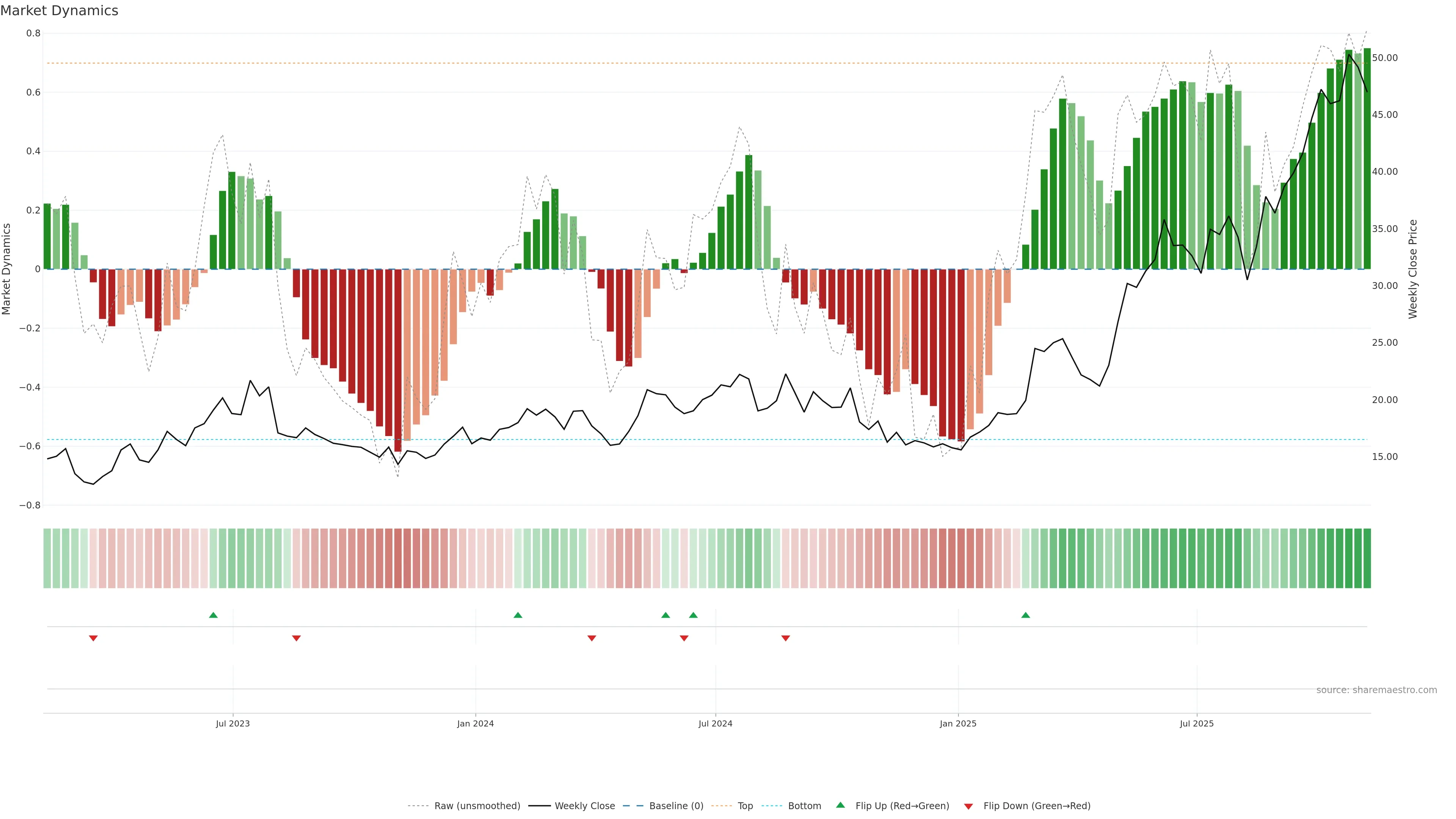Click the first flip-up marker before Jul 2023
This screenshot has height=819, width=1456.
213,615
